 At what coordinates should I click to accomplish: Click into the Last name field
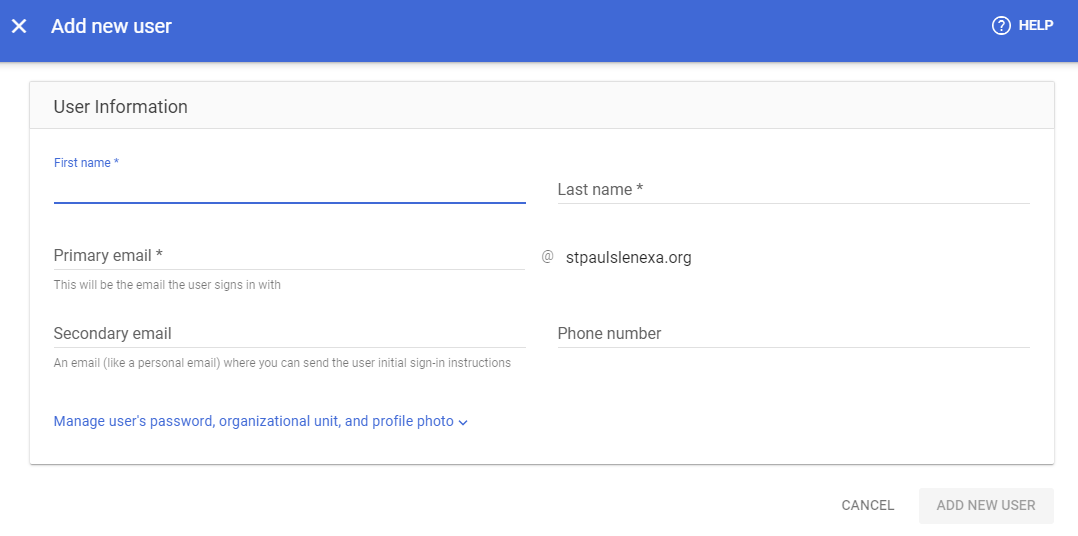pos(793,189)
